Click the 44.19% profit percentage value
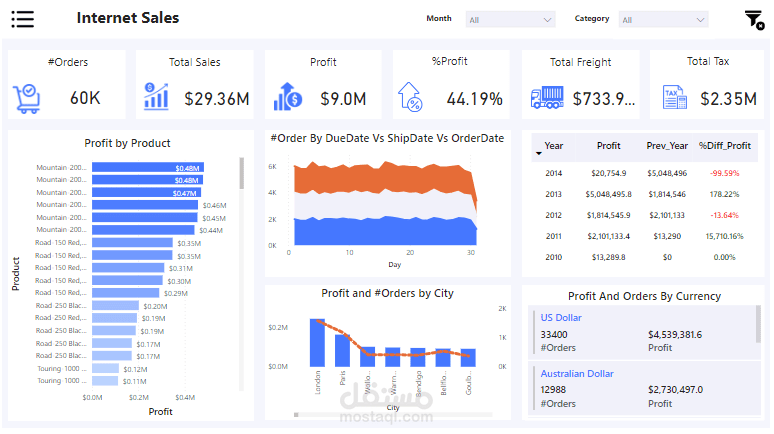Viewport: 774px width, 434px height. pyautogui.click(x=474, y=99)
